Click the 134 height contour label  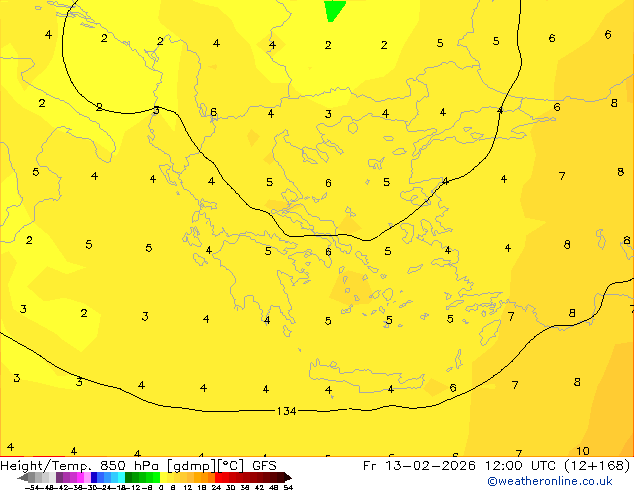287,411
